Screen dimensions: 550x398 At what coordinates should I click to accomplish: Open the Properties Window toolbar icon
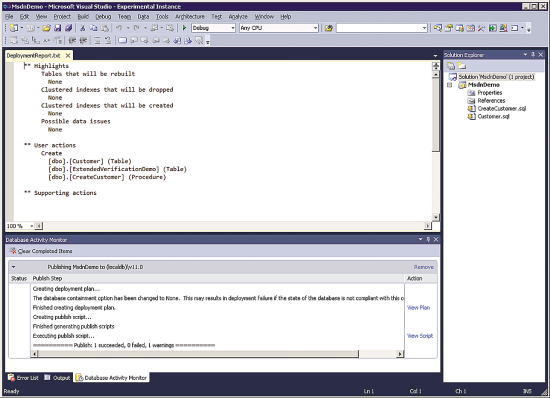(449, 28)
